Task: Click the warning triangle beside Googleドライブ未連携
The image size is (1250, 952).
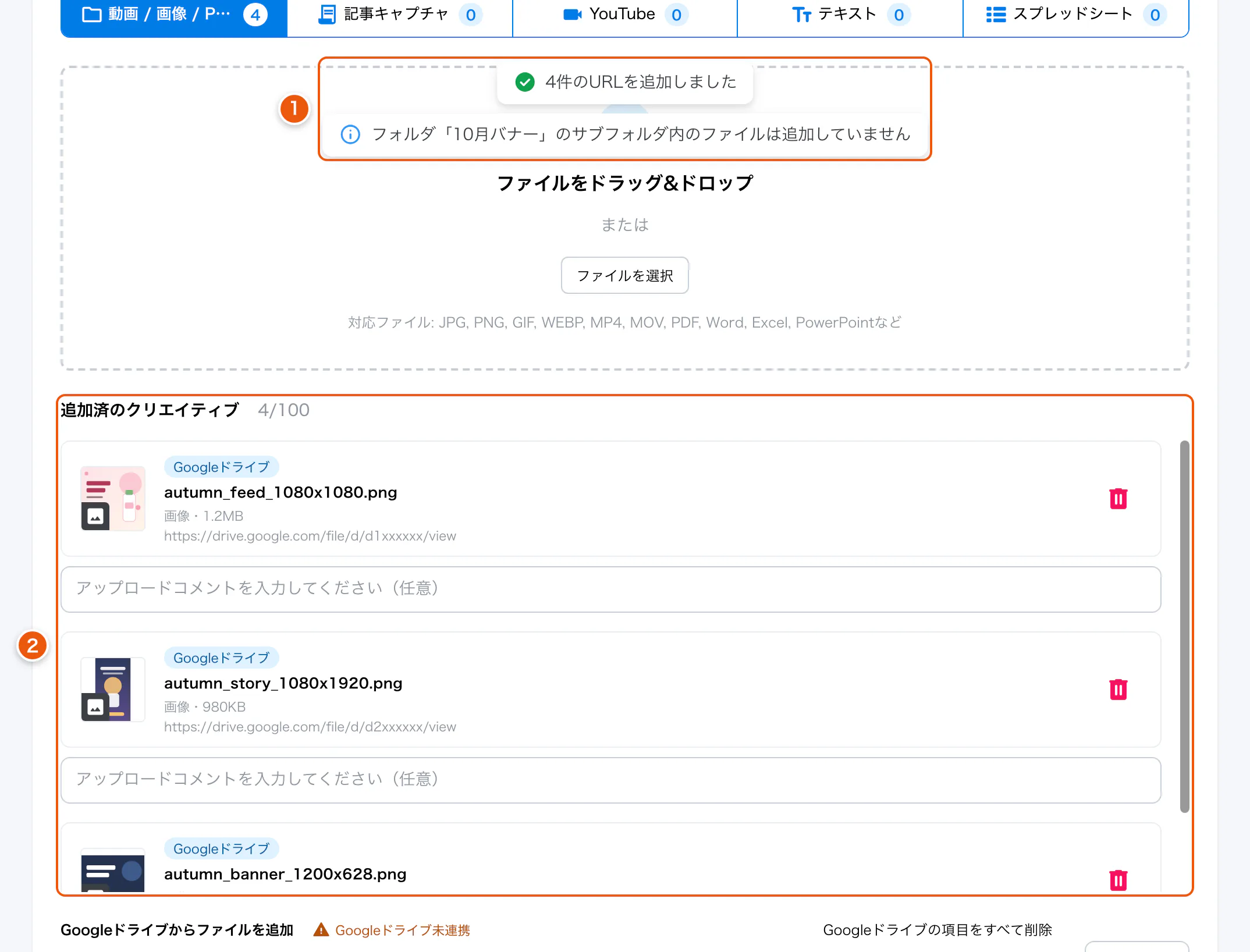Action: (x=321, y=930)
